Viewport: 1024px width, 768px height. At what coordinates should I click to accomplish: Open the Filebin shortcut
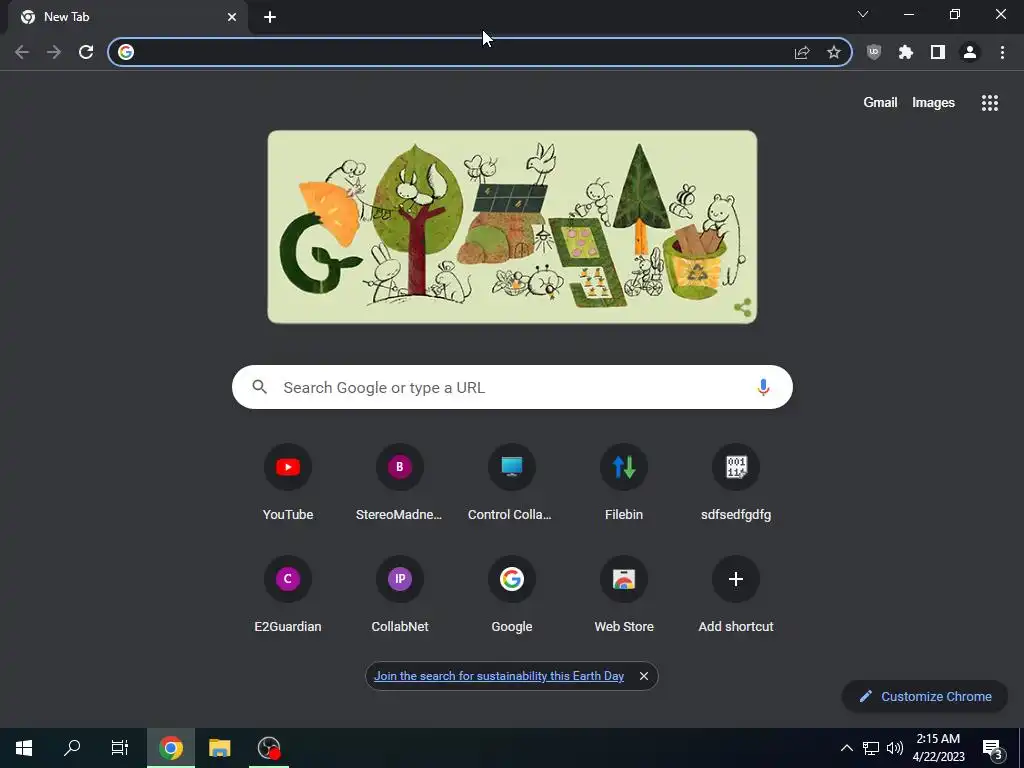(x=624, y=483)
